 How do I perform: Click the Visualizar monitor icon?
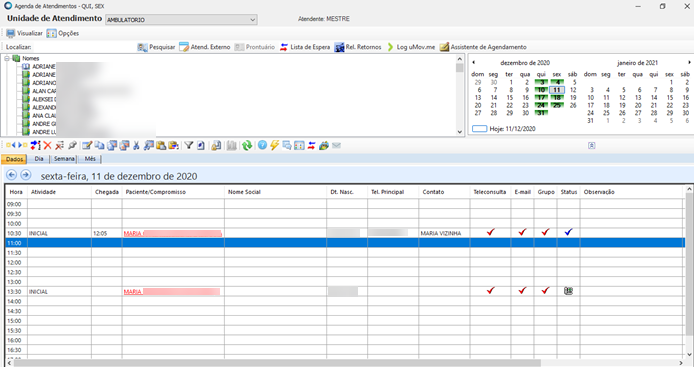tap(11, 33)
